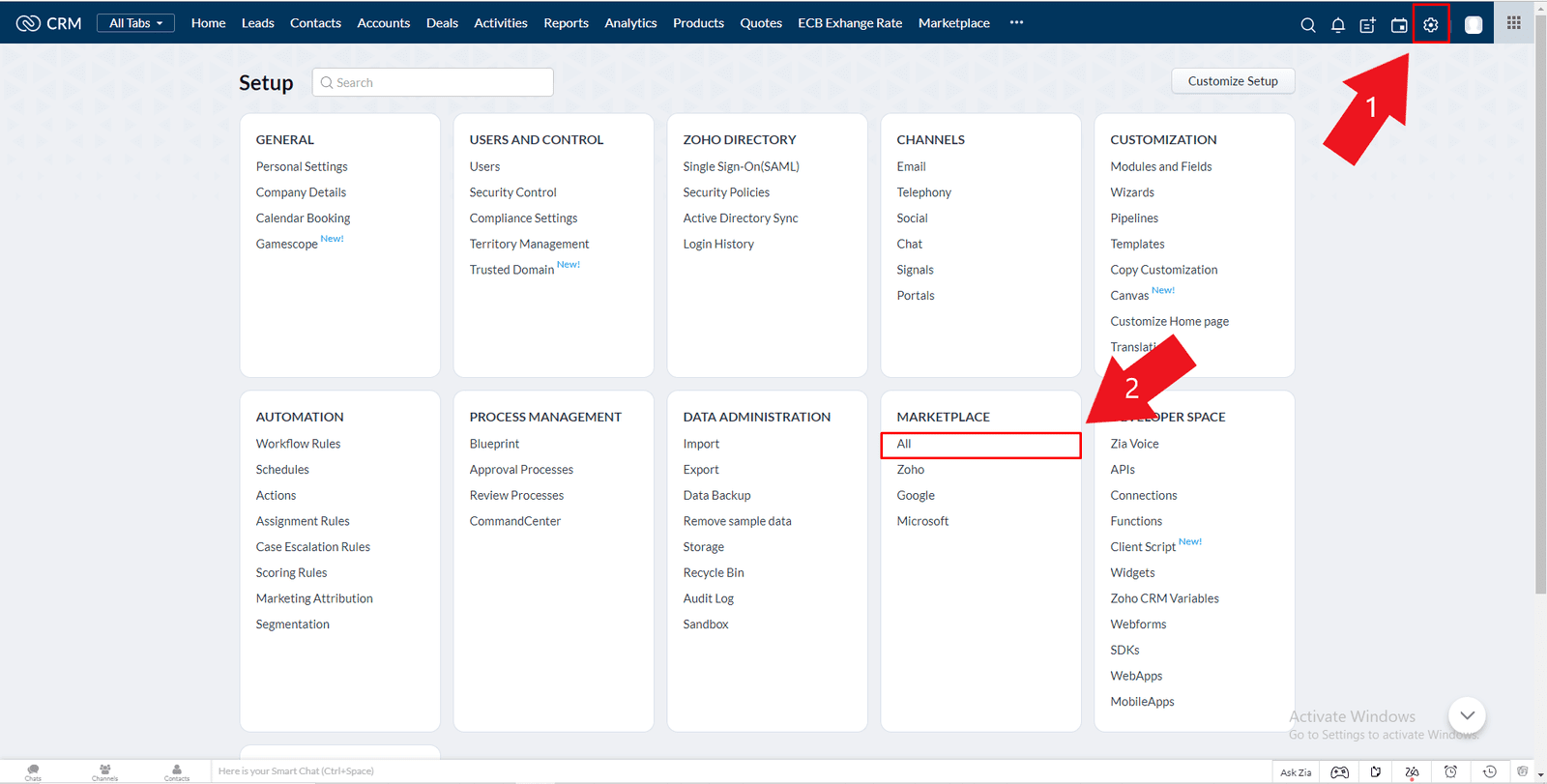The height and width of the screenshot is (784, 1547).
Task: Open the Deals tab
Action: [442, 23]
